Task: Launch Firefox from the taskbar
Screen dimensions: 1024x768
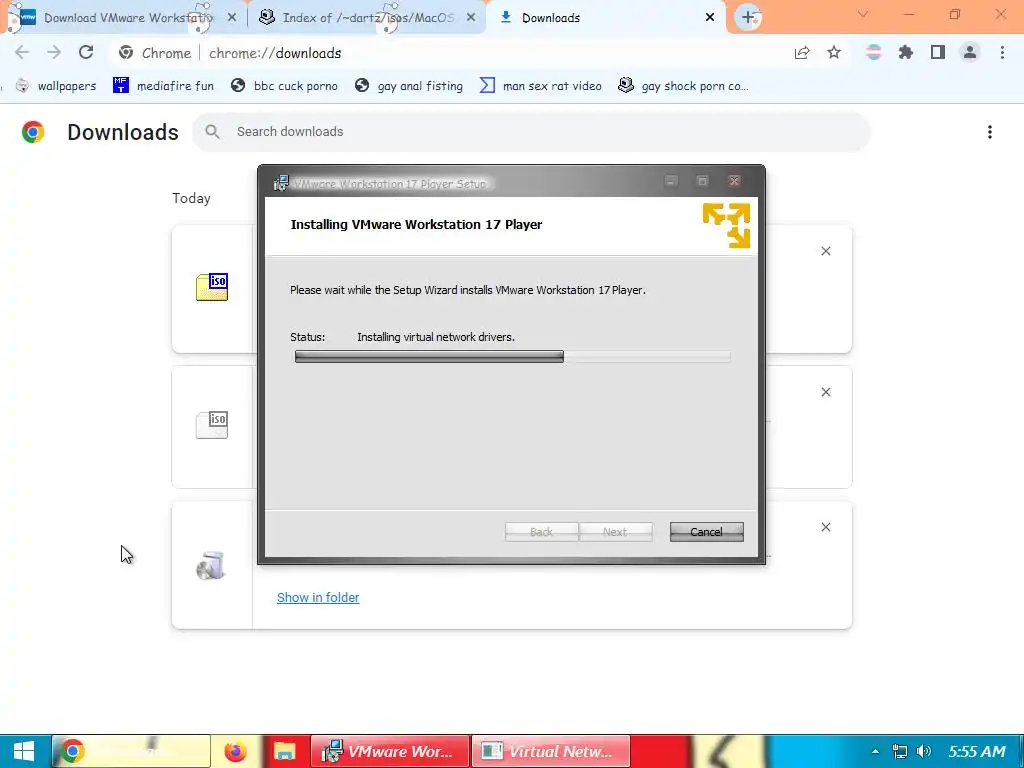Action: click(235, 752)
